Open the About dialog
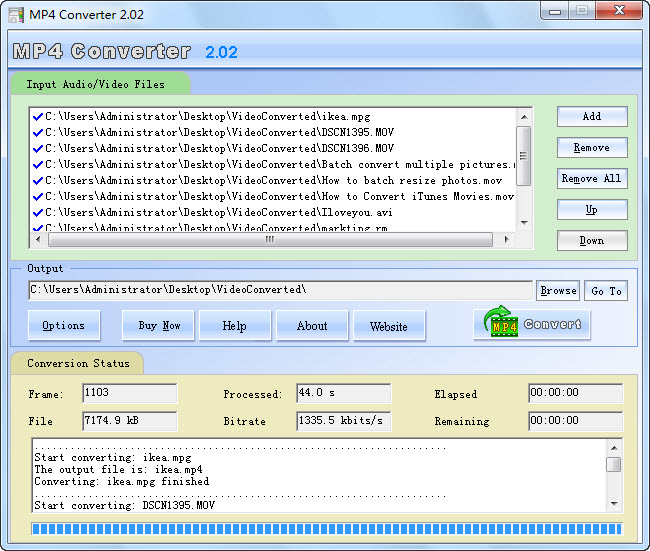 (x=312, y=325)
